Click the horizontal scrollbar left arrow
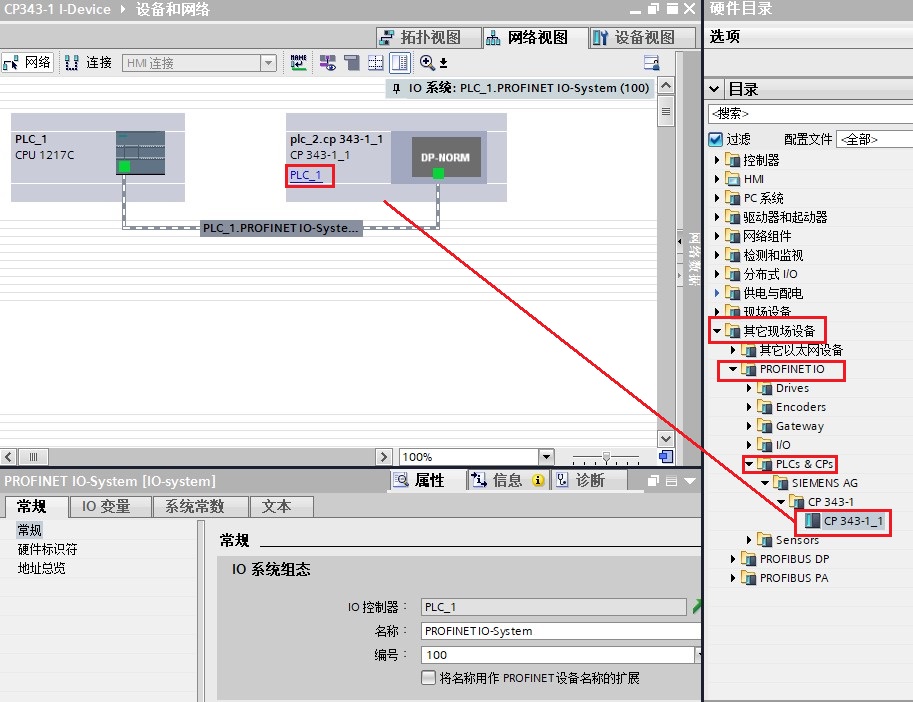 tap(8, 457)
